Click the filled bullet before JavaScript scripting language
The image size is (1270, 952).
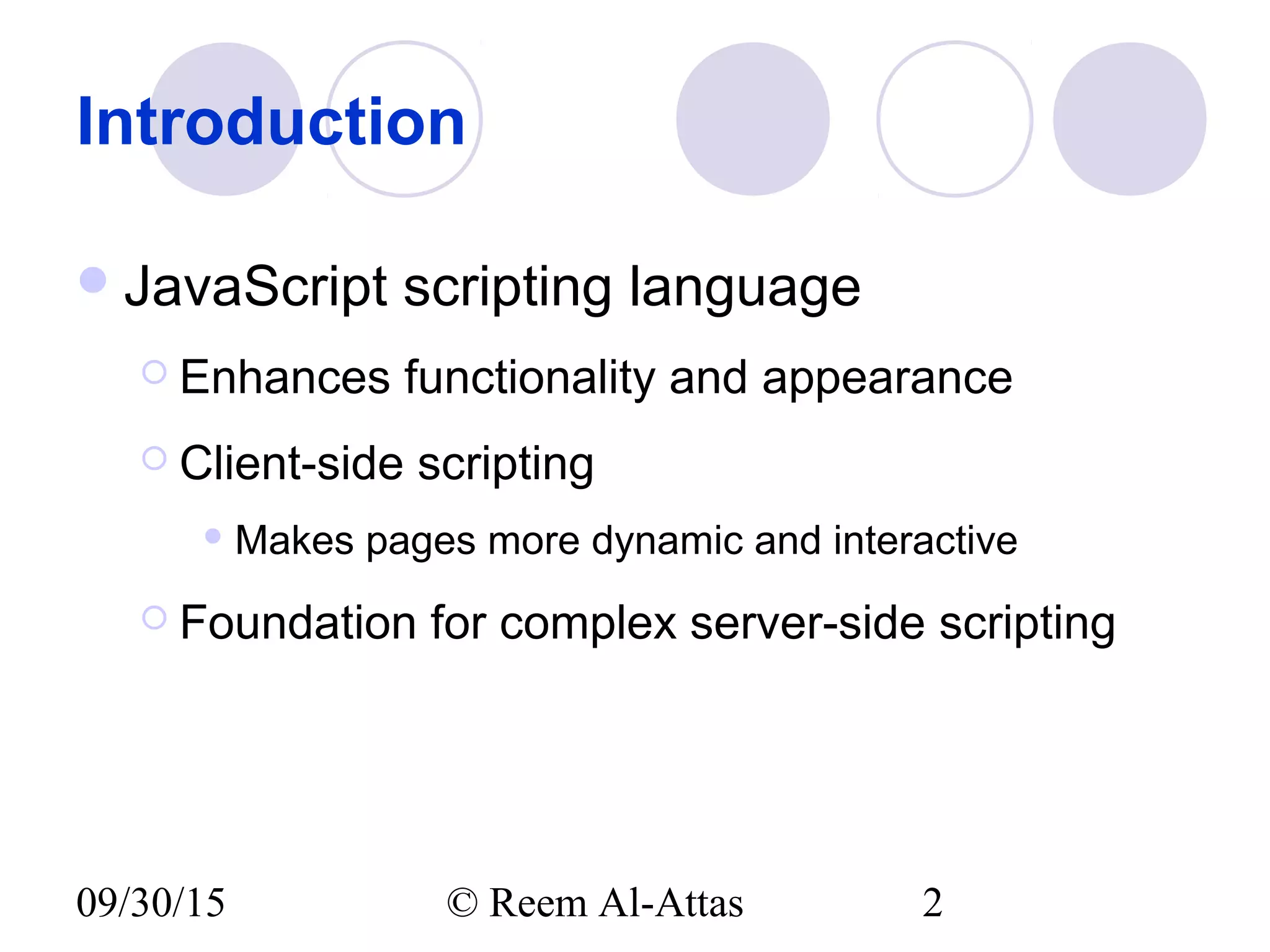tap(93, 280)
